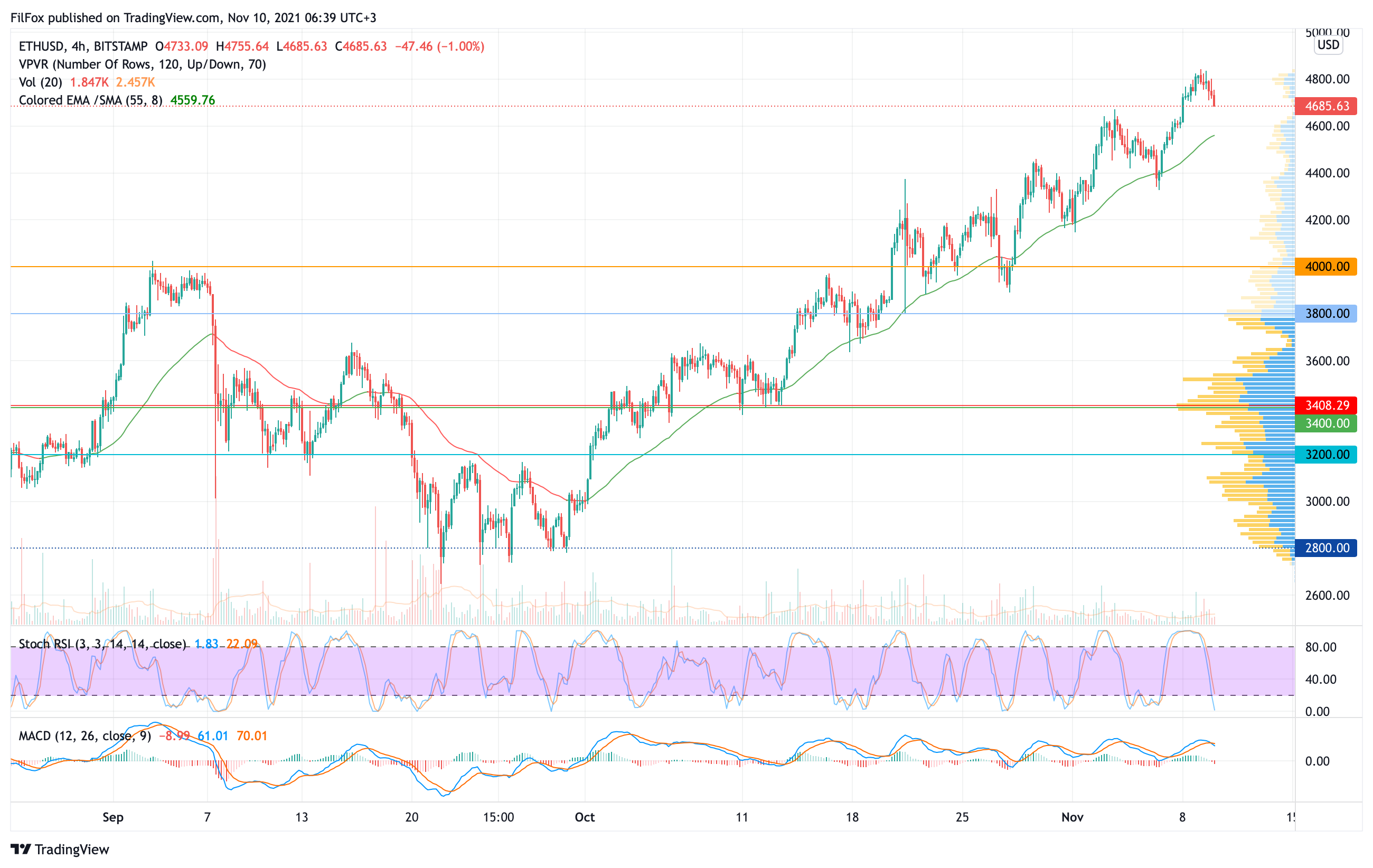Viewport: 1373px width, 868px height.
Task: Click the orange 4000.00 price label
Action: [x=1326, y=267]
